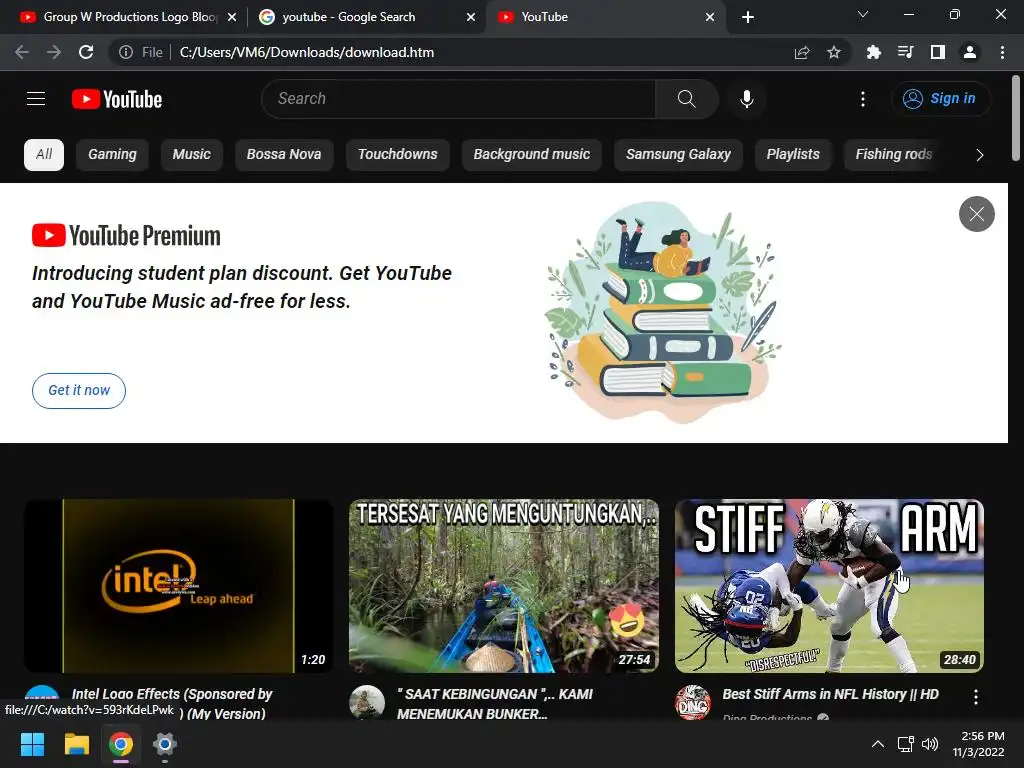Image resolution: width=1024 pixels, height=768 pixels.
Task: Click the YouTube logo
Action: [x=117, y=99]
